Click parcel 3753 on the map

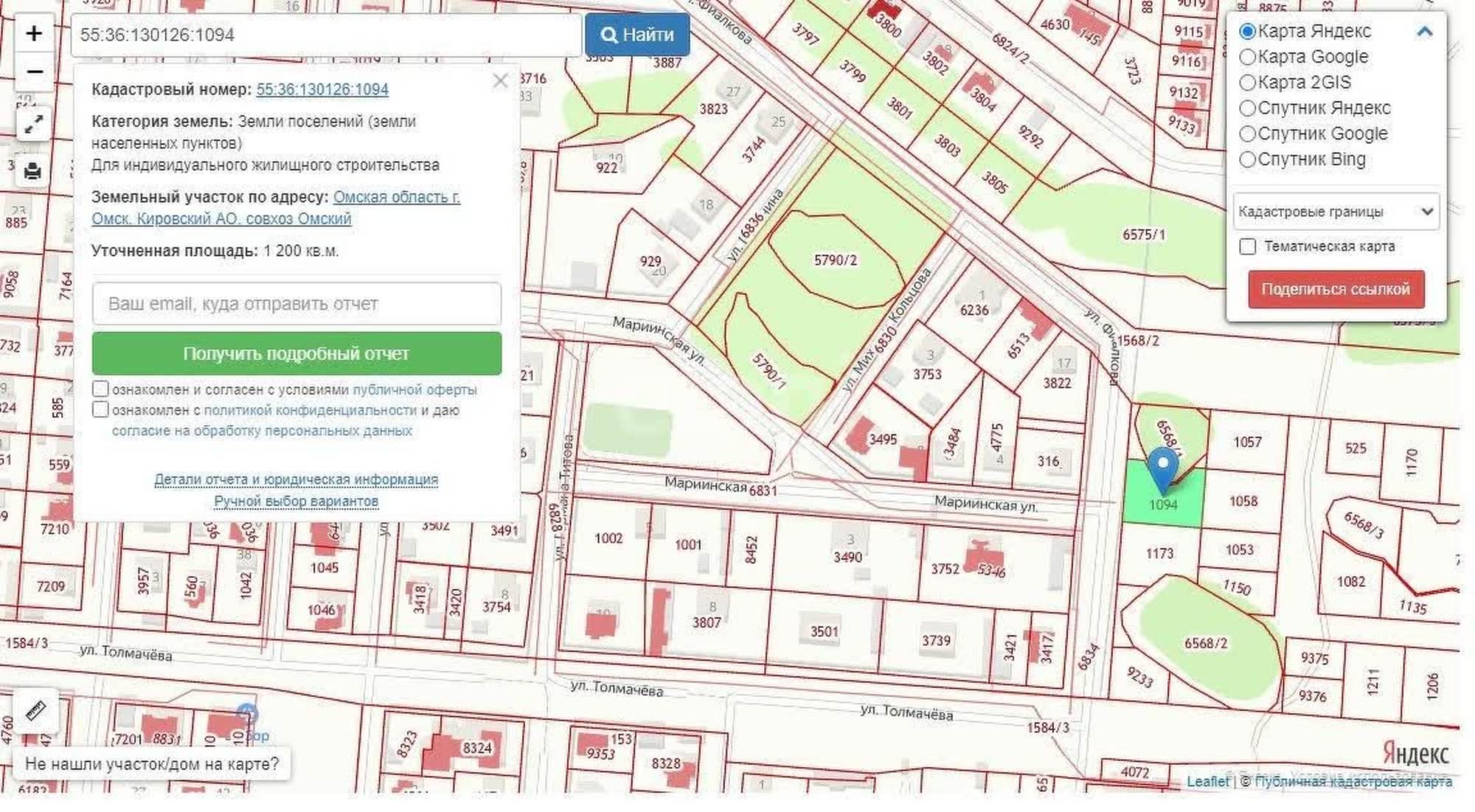pyautogui.click(x=927, y=374)
